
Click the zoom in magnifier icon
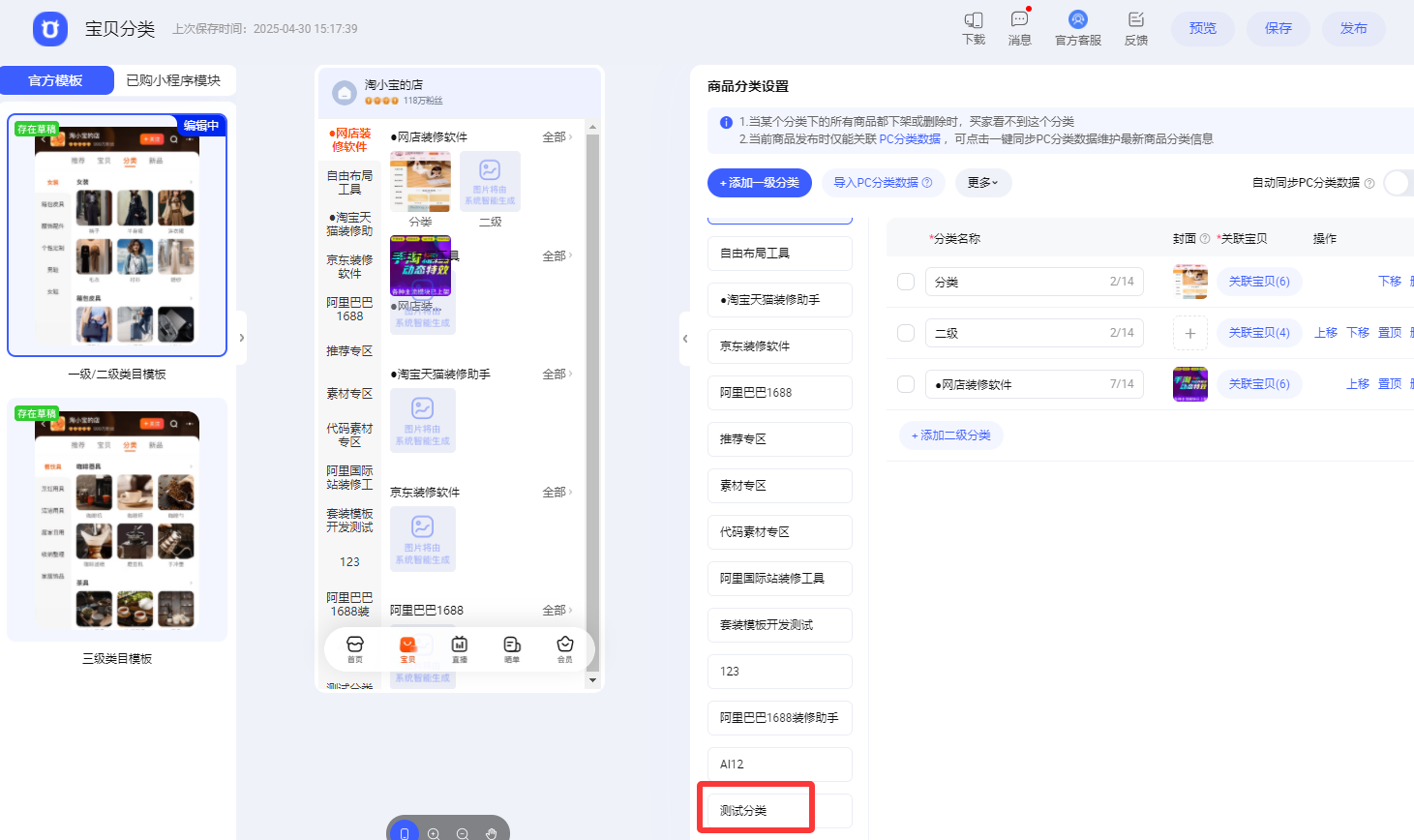pos(434,833)
